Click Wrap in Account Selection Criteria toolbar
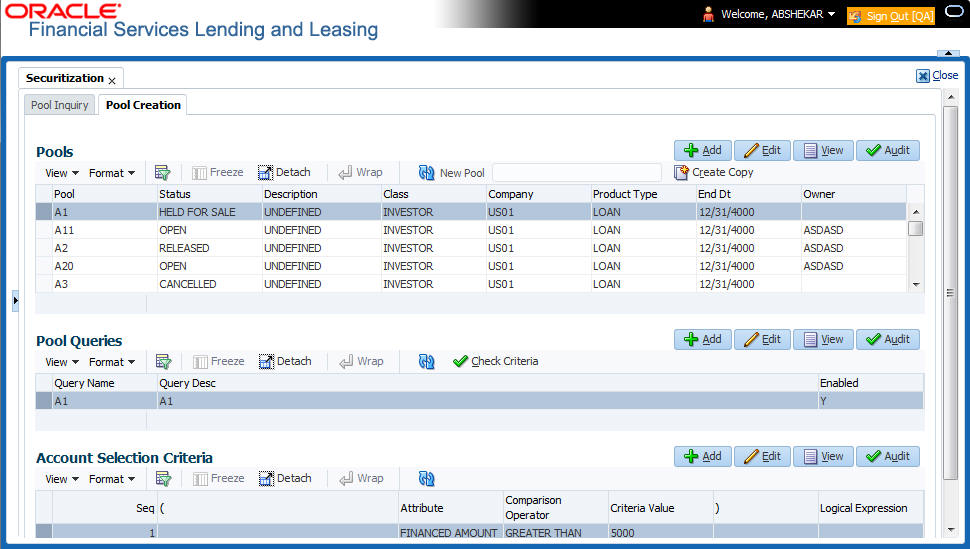970x549 pixels. coord(361,478)
